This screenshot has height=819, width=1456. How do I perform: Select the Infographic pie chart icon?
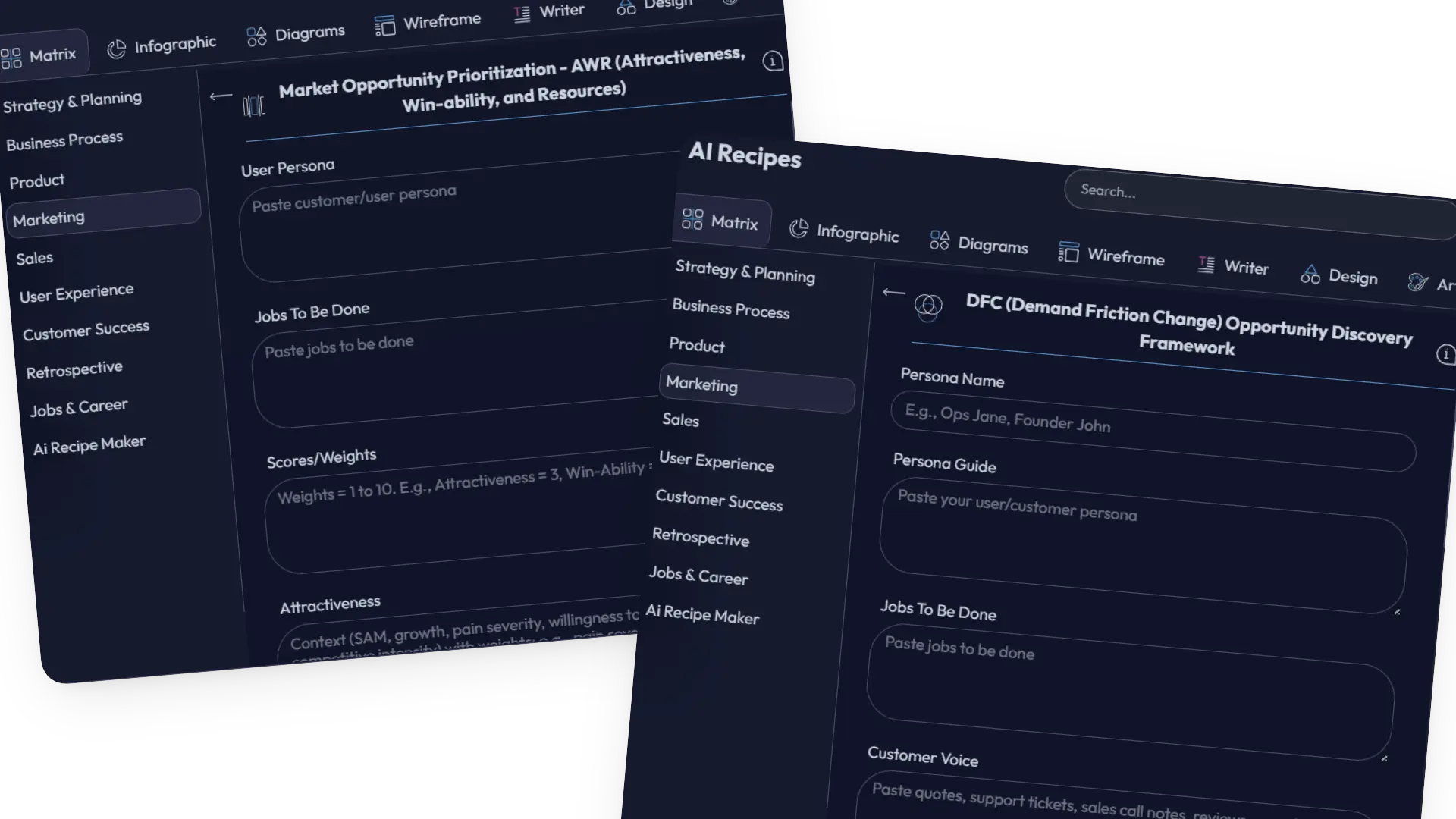799,229
